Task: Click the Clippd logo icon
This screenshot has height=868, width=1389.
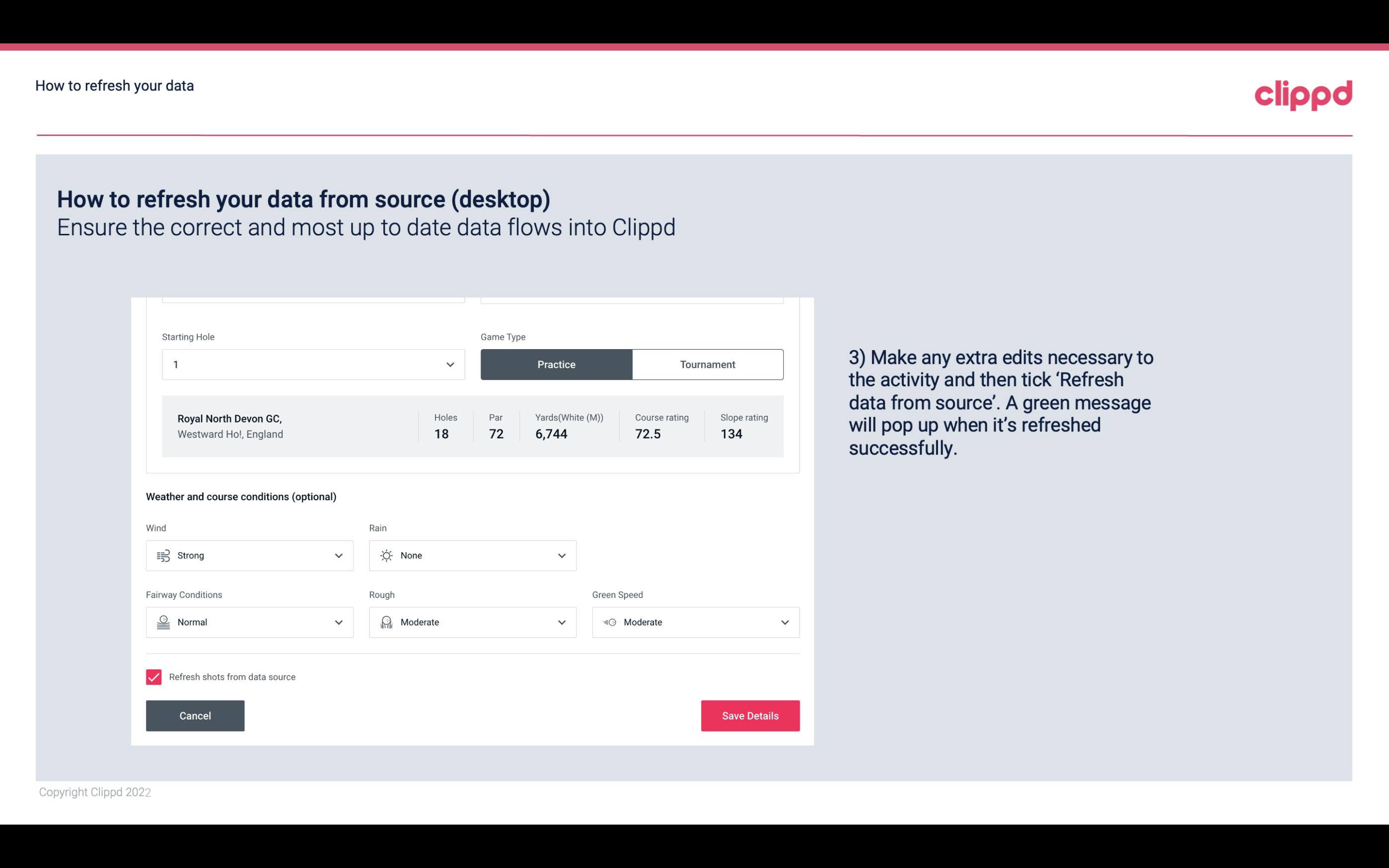Action: 1304,93
